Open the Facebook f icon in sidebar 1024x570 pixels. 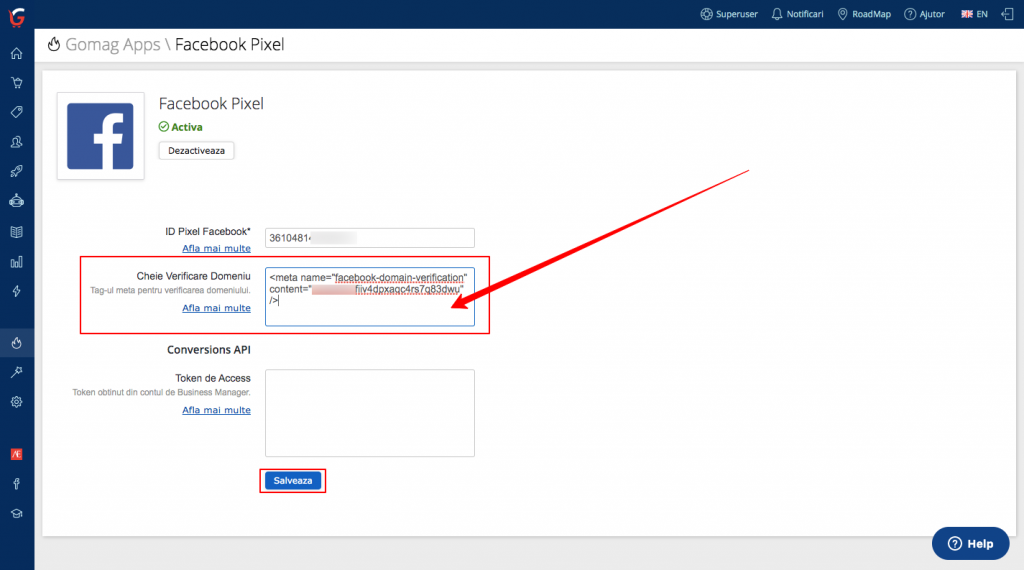coord(17,484)
